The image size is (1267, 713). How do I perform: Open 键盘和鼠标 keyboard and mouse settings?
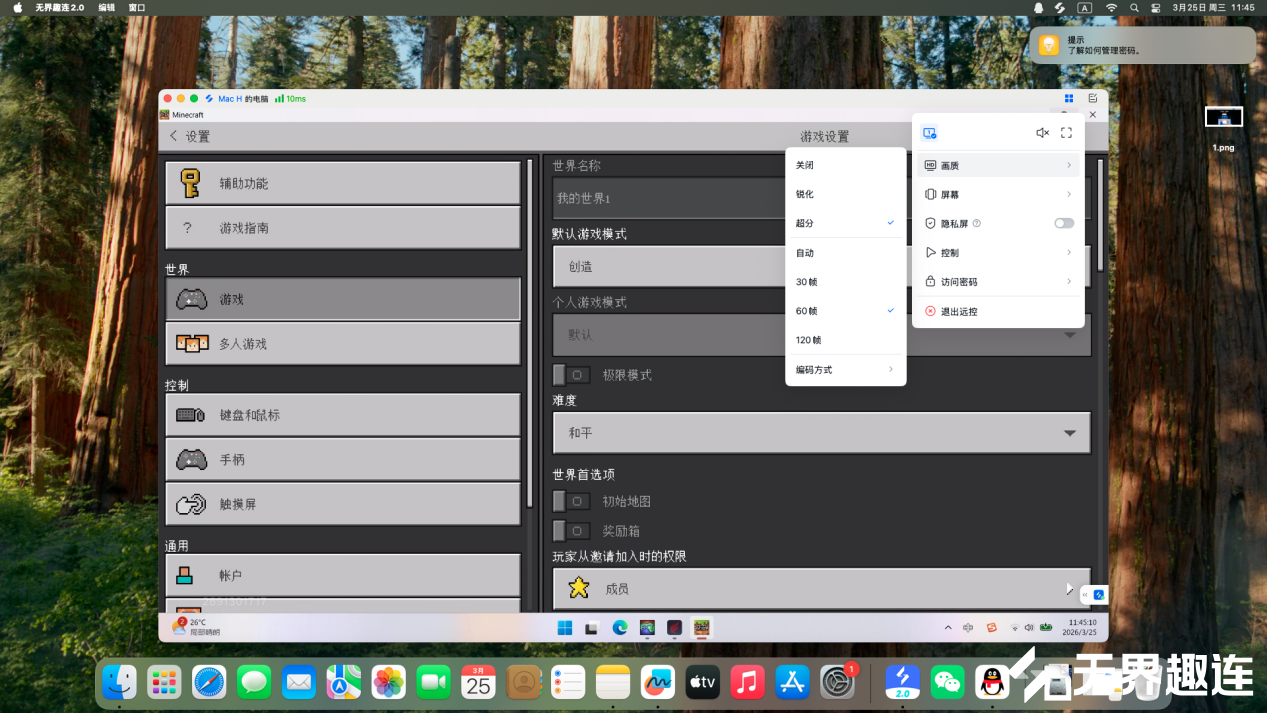343,415
